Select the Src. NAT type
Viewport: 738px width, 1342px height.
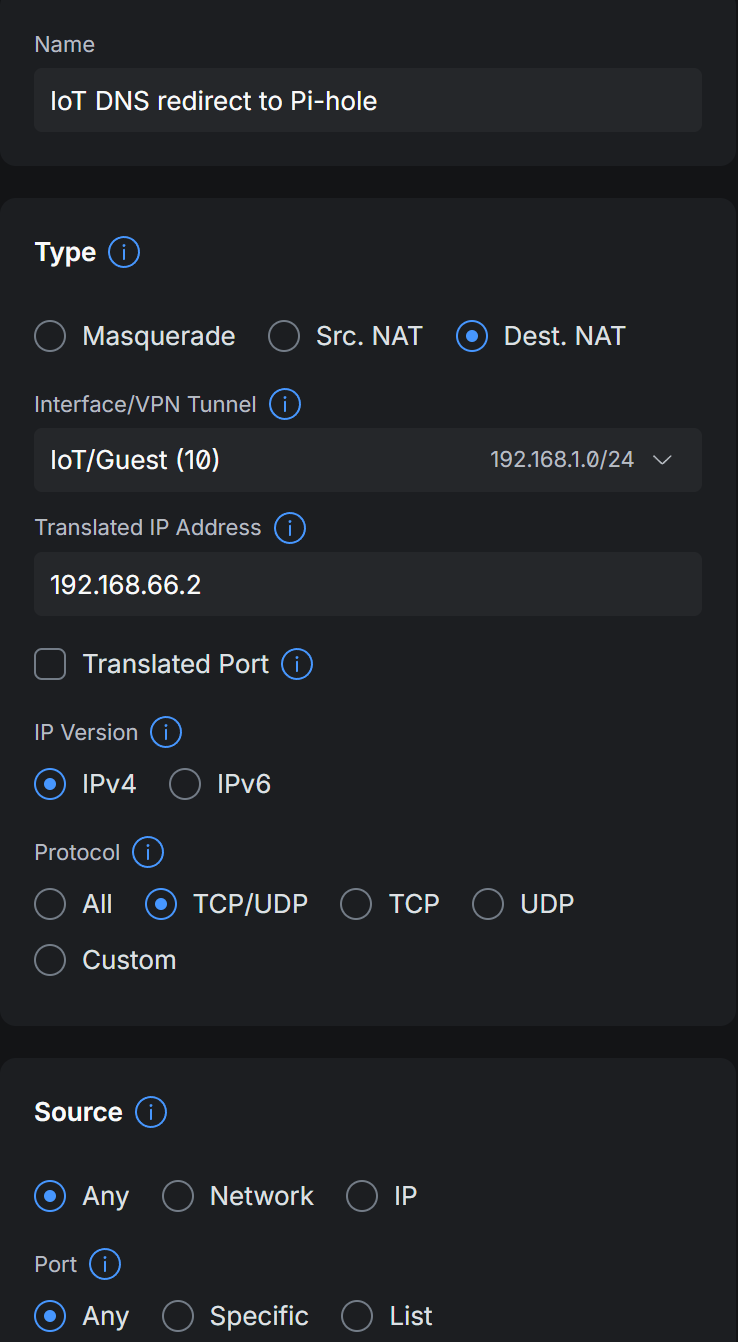pyautogui.click(x=284, y=336)
